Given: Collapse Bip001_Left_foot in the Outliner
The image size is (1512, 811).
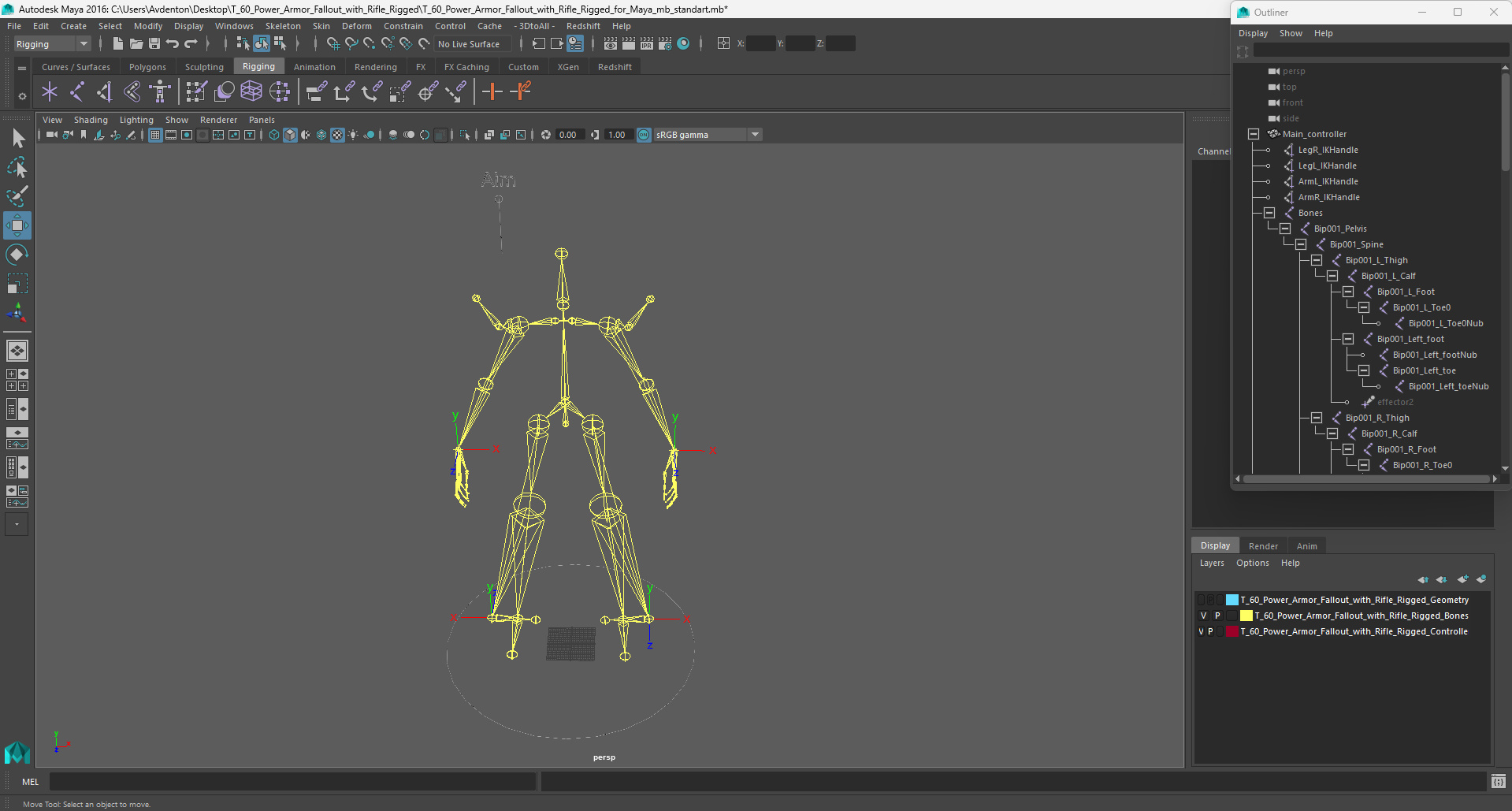Looking at the screenshot, I should [1347, 339].
